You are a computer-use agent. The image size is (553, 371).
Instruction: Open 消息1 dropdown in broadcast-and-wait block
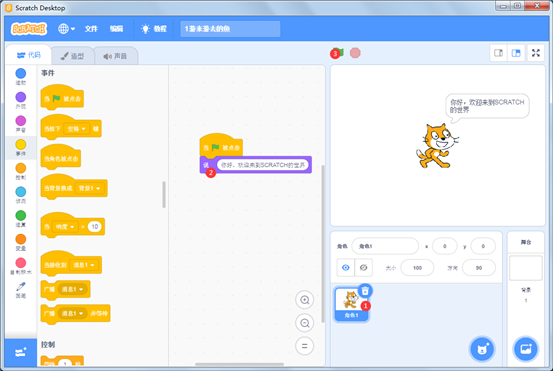pyautogui.click(x=72, y=313)
